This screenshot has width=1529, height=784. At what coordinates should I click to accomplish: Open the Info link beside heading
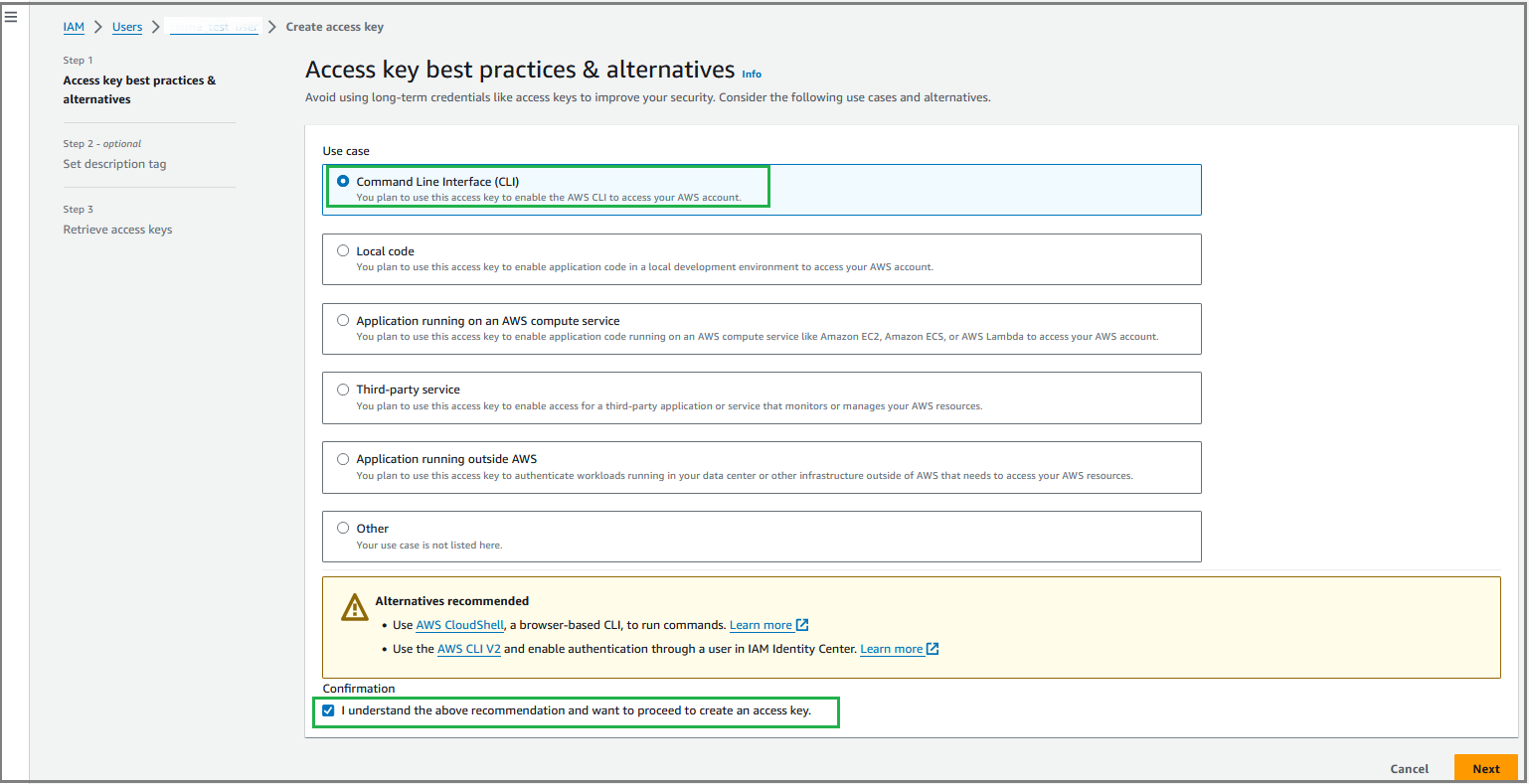coord(752,74)
